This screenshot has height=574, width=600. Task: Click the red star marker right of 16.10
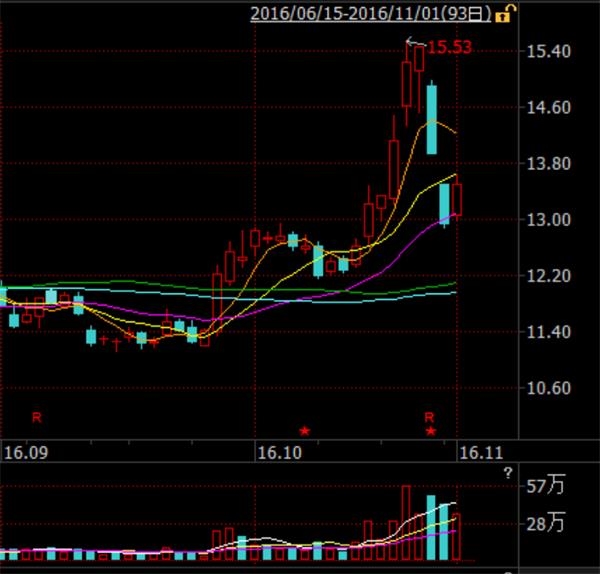tap(305, 431)
